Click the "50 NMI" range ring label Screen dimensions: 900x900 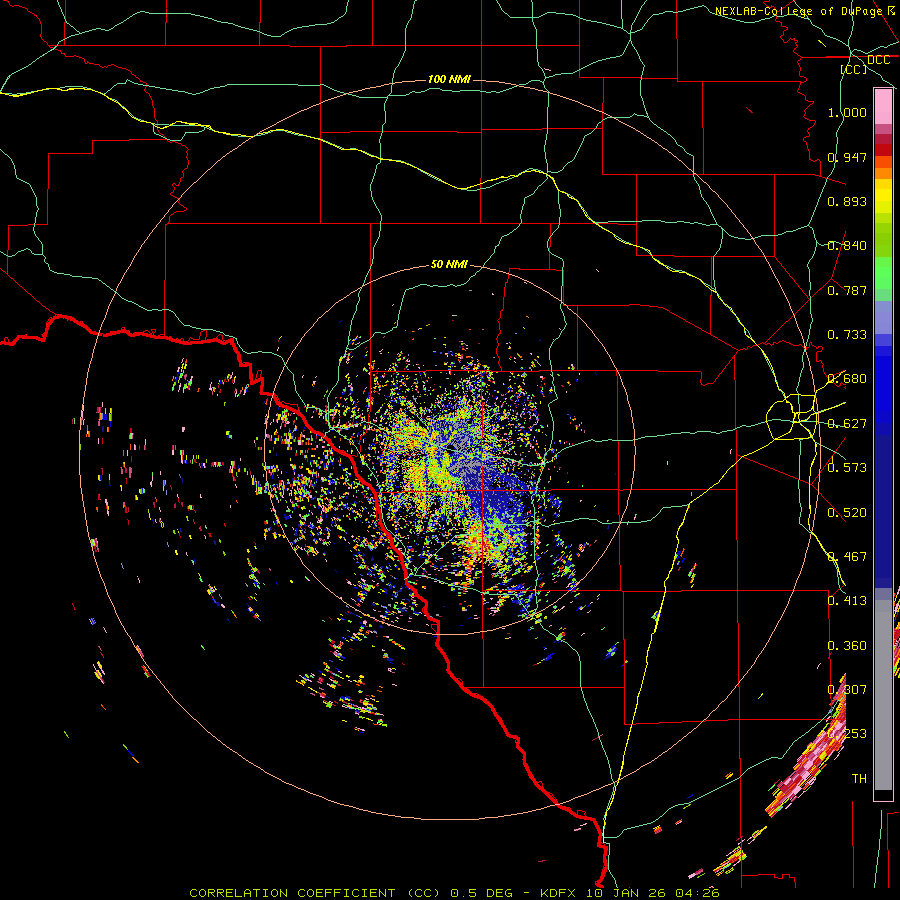(449, 264)
